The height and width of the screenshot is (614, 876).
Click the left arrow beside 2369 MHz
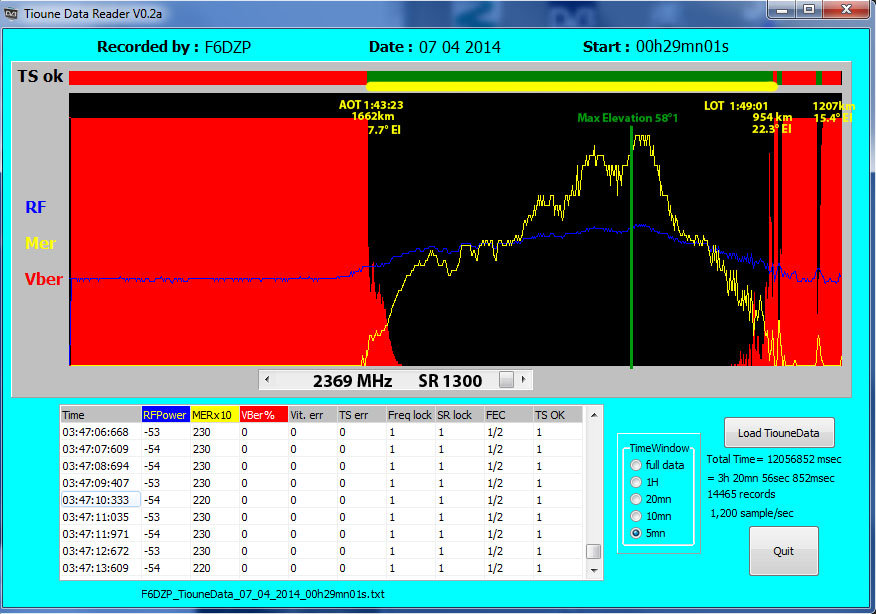pyautogui.click(x=267, y=379)
